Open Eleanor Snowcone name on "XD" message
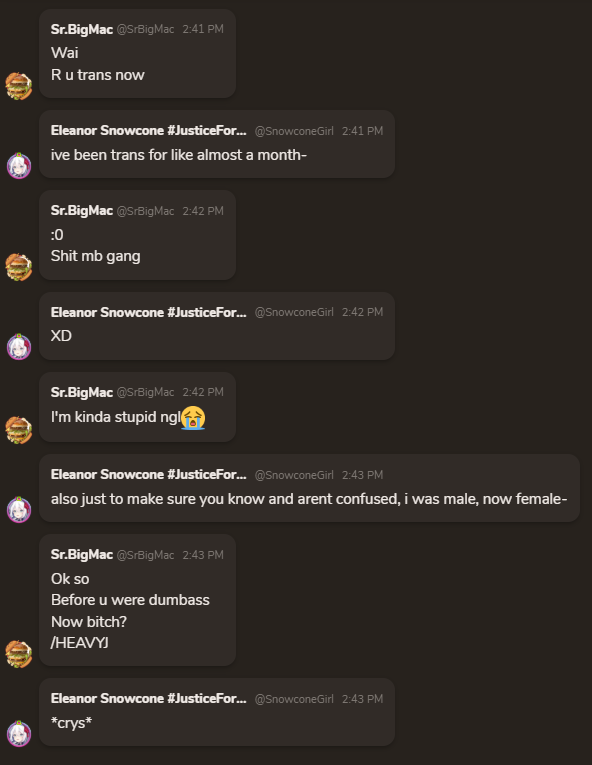This screenshot has height=765, width=592. click(148, 312)
